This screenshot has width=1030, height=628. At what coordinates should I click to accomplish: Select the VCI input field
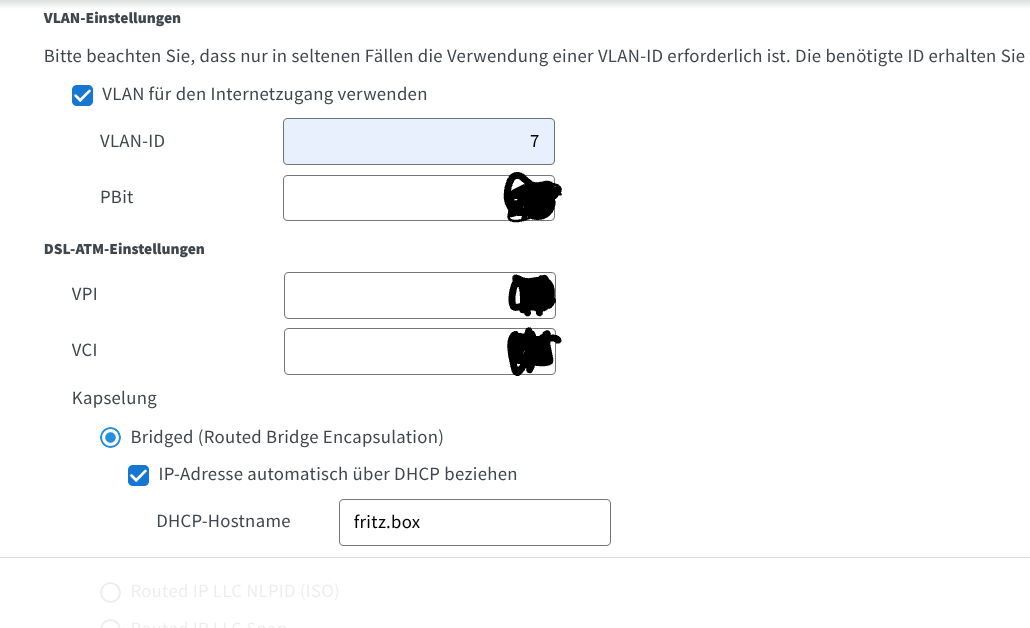[395, 351]
